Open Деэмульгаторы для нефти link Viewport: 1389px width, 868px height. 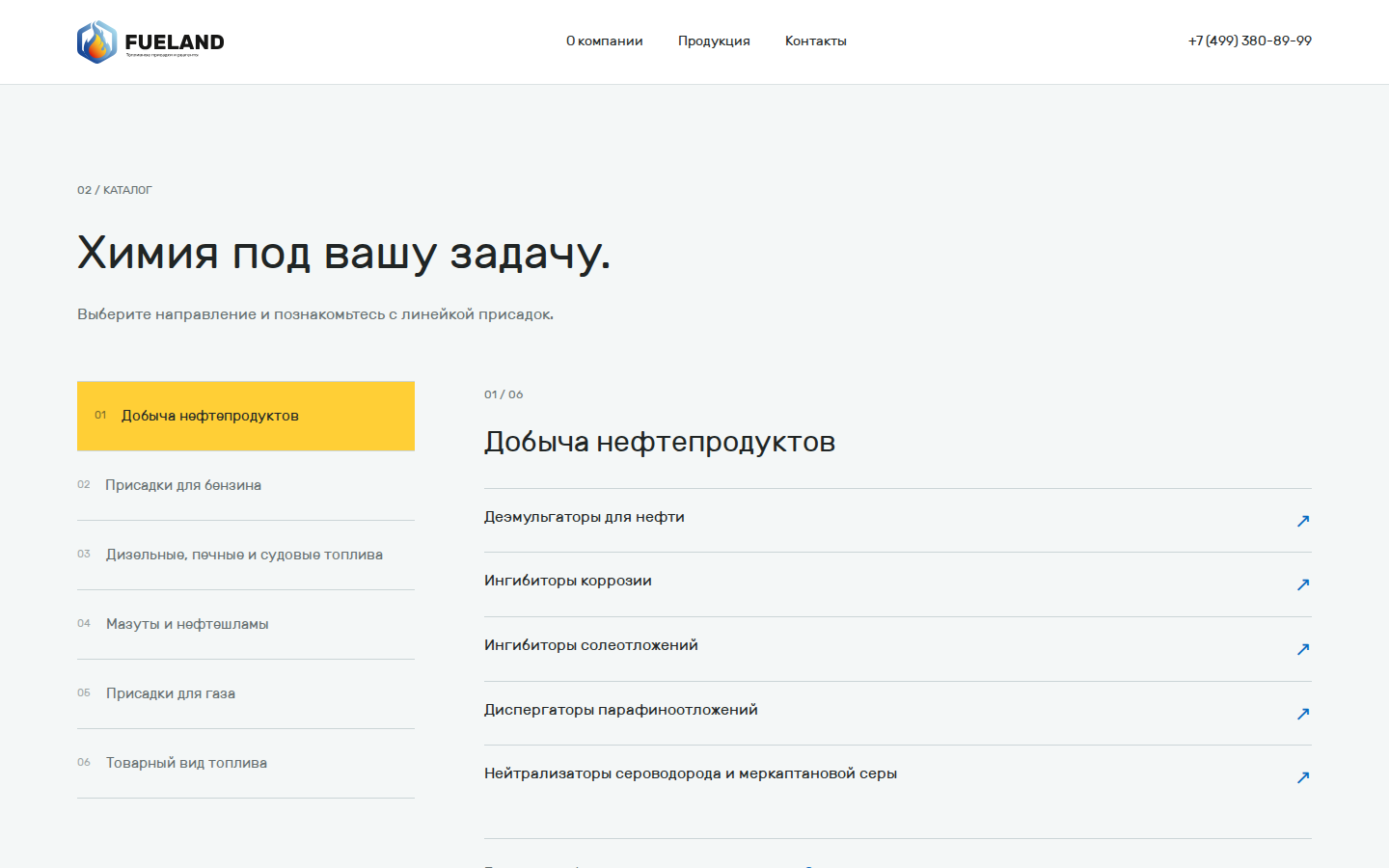pyautogui.click(x=898, y=520)
